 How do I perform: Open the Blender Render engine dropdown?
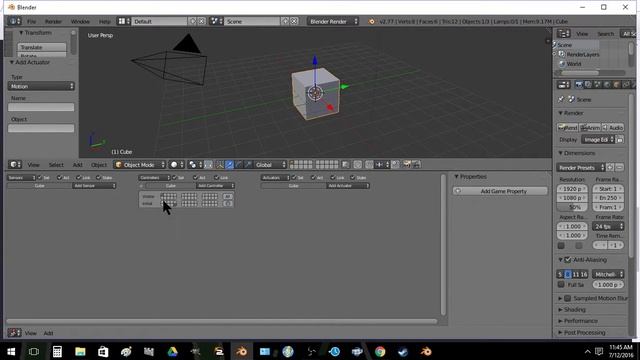333,21
